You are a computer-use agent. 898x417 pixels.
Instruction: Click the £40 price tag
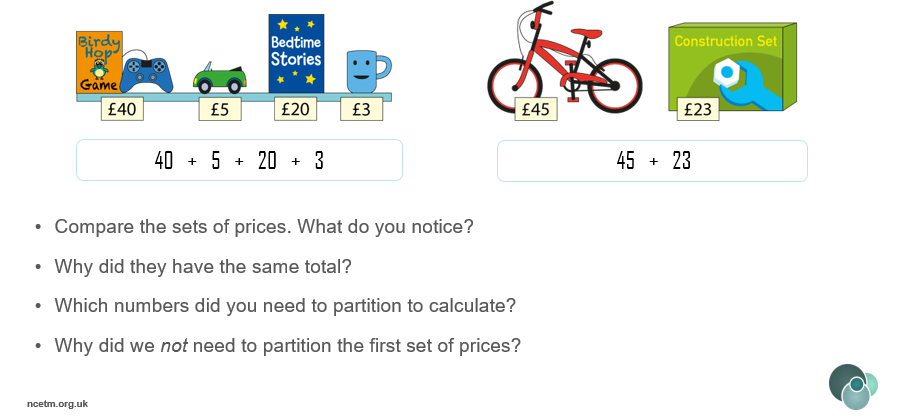coord(122,109)
